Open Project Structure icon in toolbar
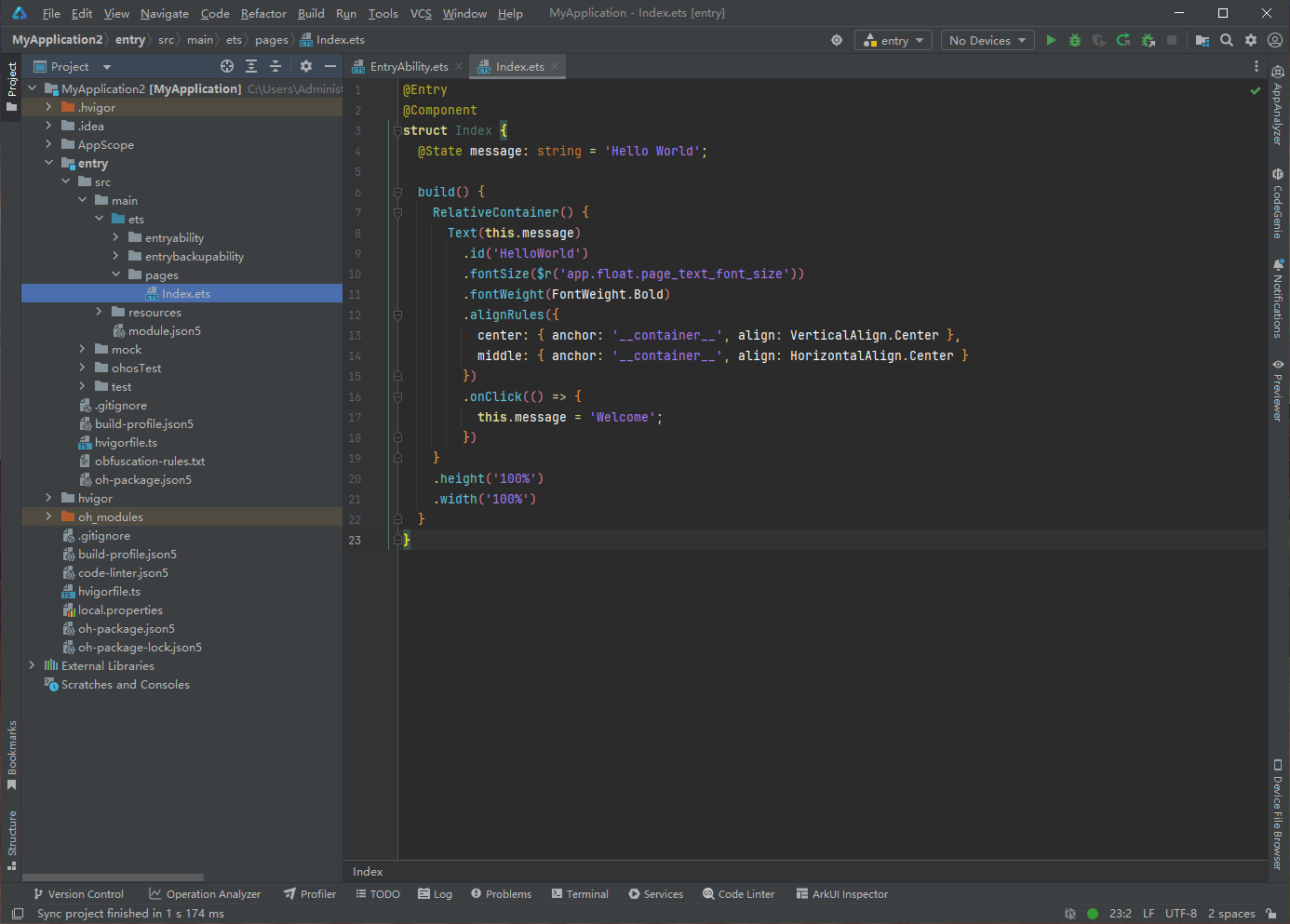Screen dimensions: 1290x924 1203,40
